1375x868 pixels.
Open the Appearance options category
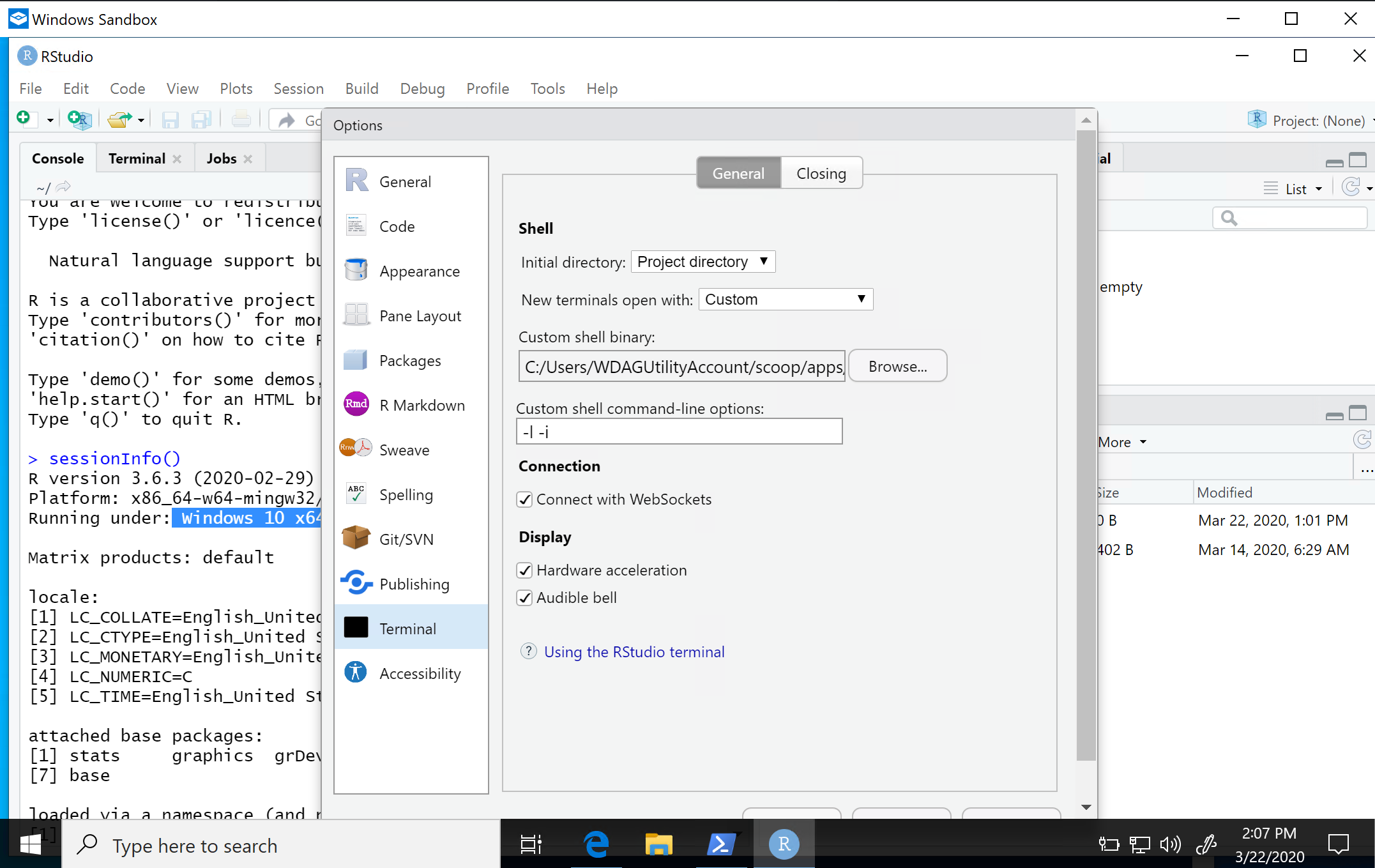click(x=419, y=271)
